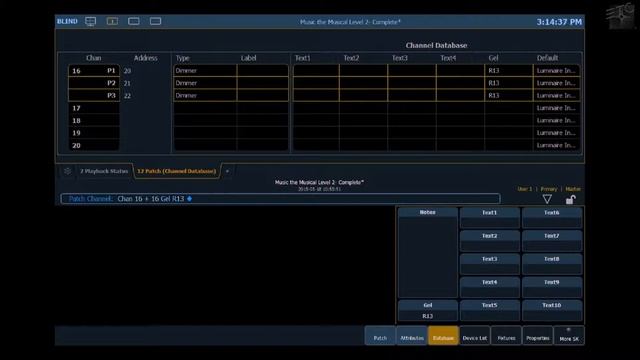This screenshot has height=360, width=640.
Task: Click the Type column header
Action: [x=182, y=58]
